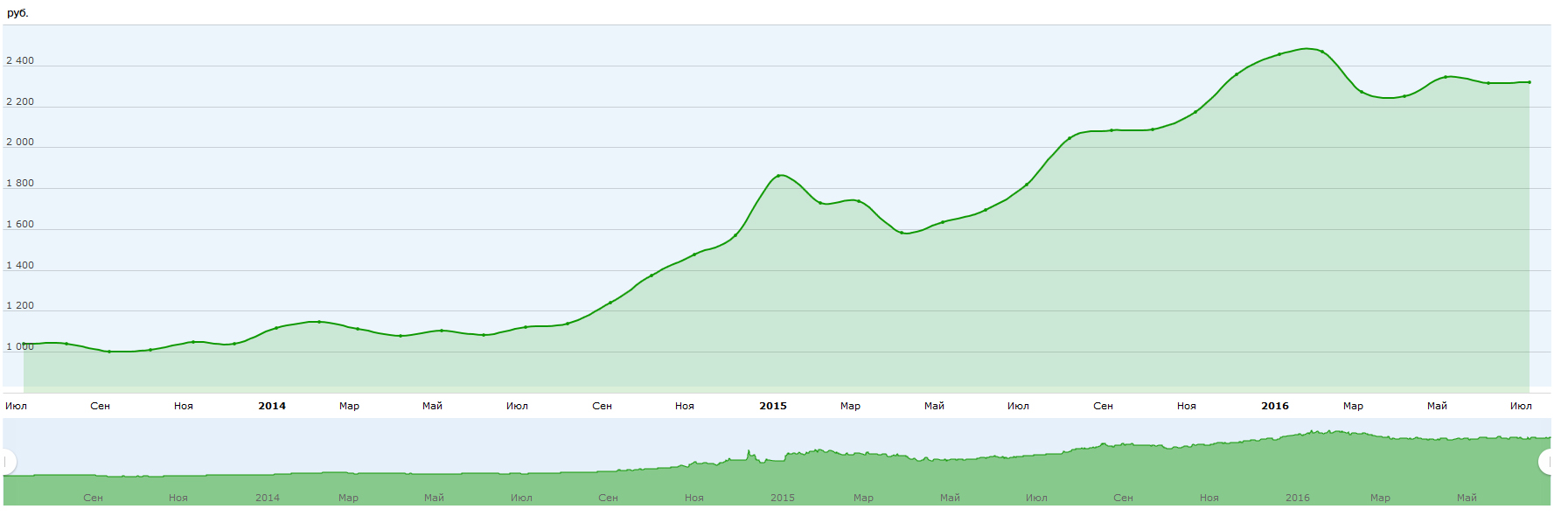
Task: Grab the left handle of range navigator
Action: [x=7, y=461]
